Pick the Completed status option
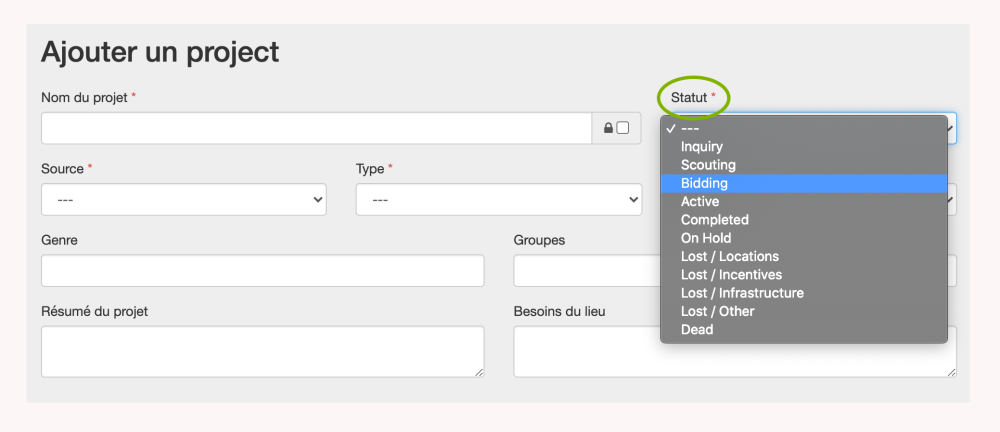 (x=714, y=220)
